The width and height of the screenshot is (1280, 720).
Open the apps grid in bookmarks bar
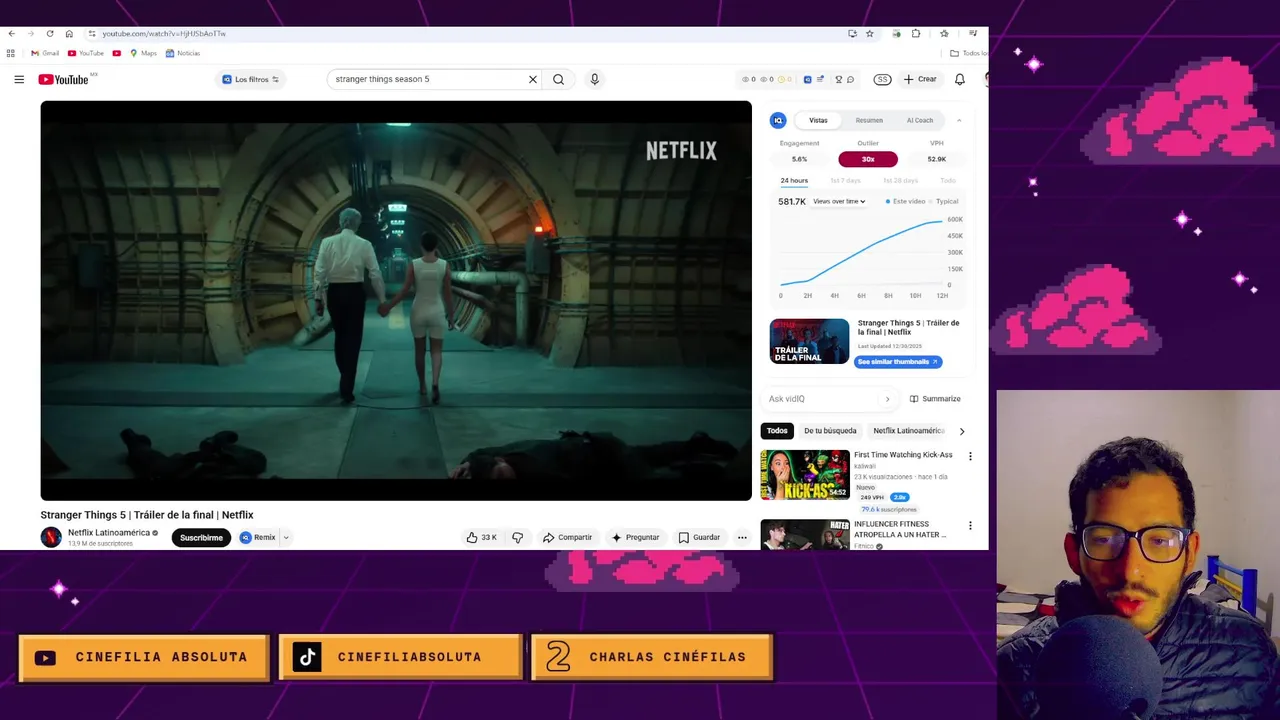click(x=11, y=53)
